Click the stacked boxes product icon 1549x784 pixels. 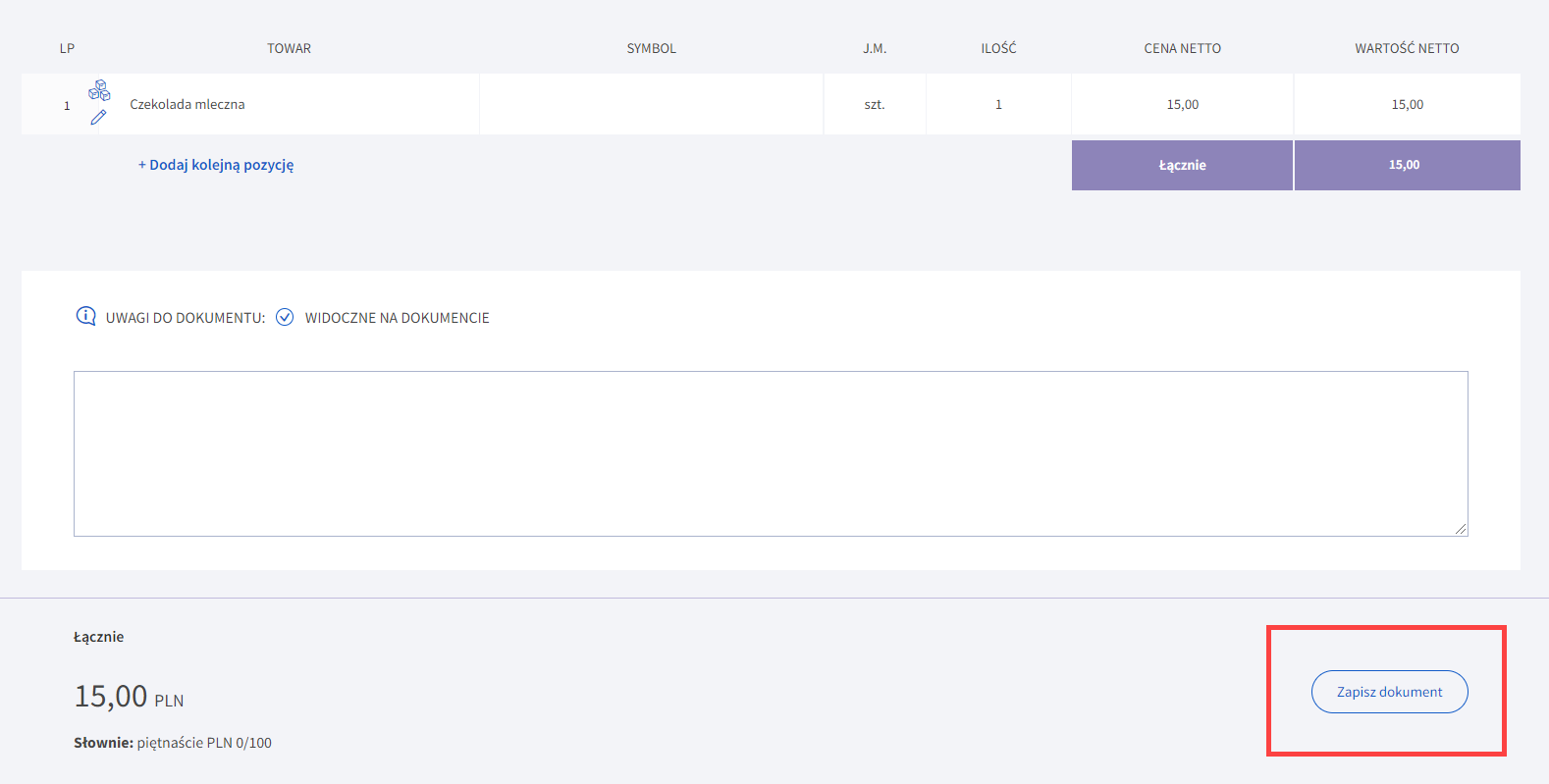(x=99, y=90)
